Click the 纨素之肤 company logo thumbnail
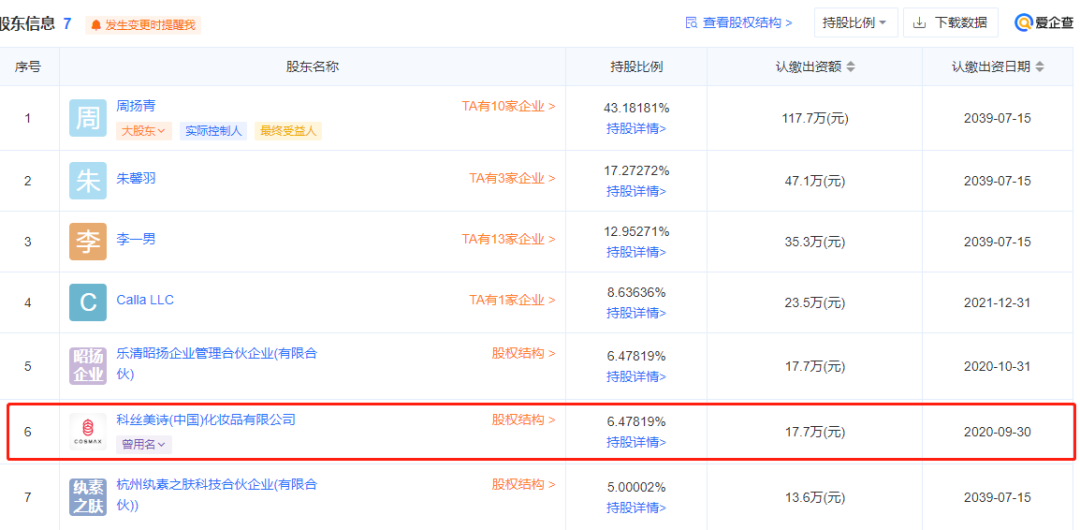The height and width of the screenshot is (530, 1080). click(88, 497)
